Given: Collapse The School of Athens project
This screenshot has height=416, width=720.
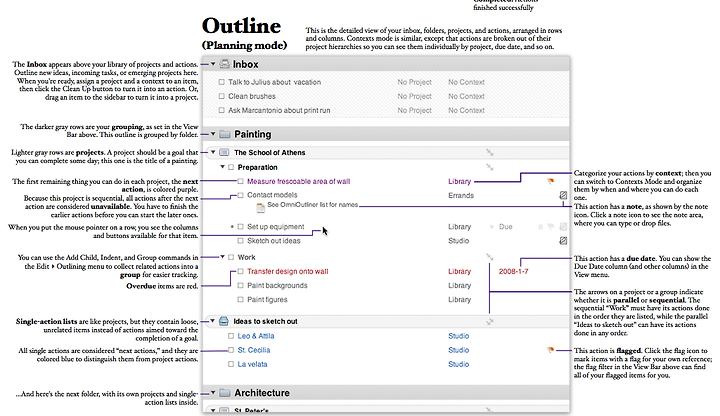Looking at the screenshot, I should [213, 152].
